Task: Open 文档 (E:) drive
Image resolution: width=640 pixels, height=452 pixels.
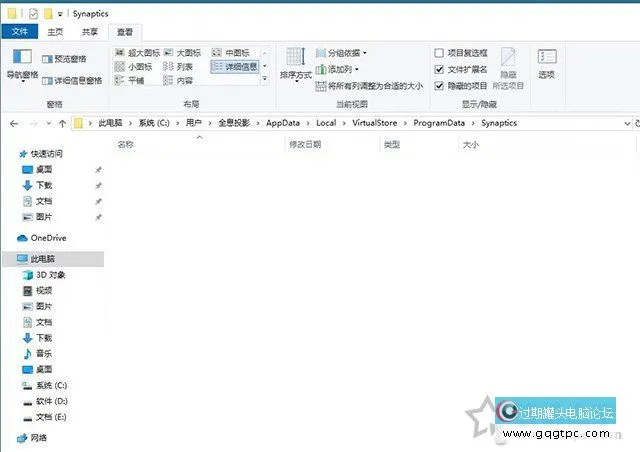Action: 44,417
